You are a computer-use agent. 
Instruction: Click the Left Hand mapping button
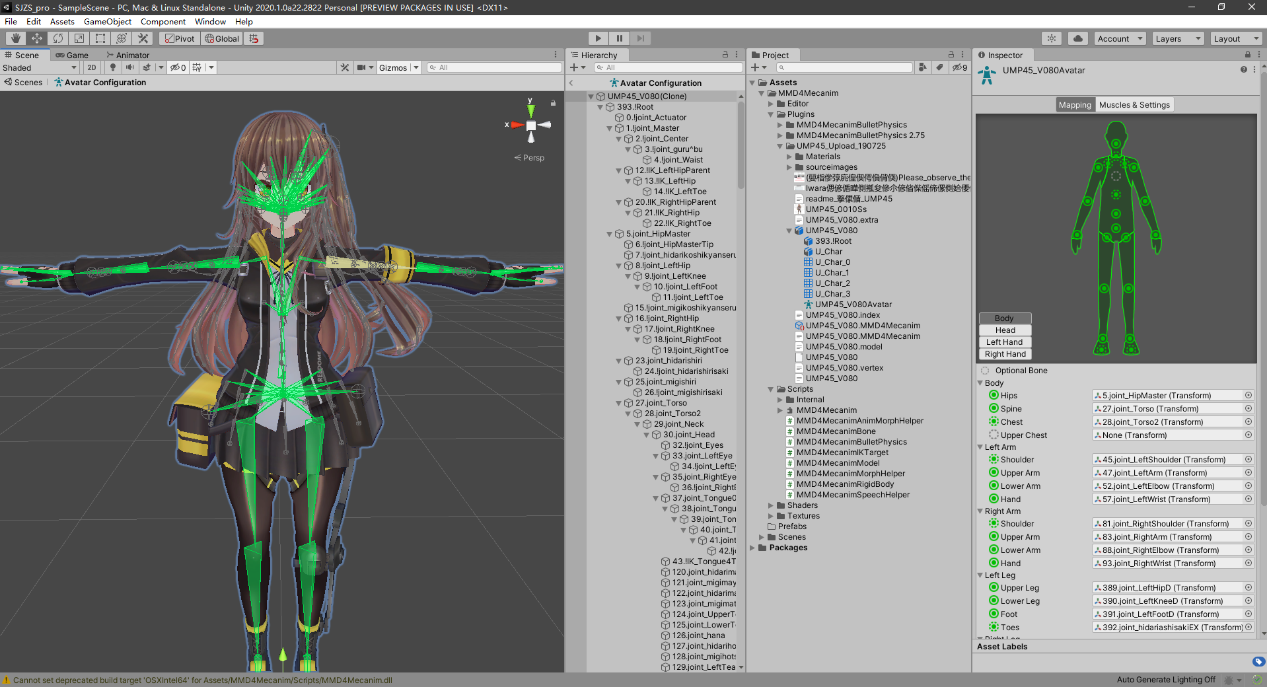click(1005, 342)
